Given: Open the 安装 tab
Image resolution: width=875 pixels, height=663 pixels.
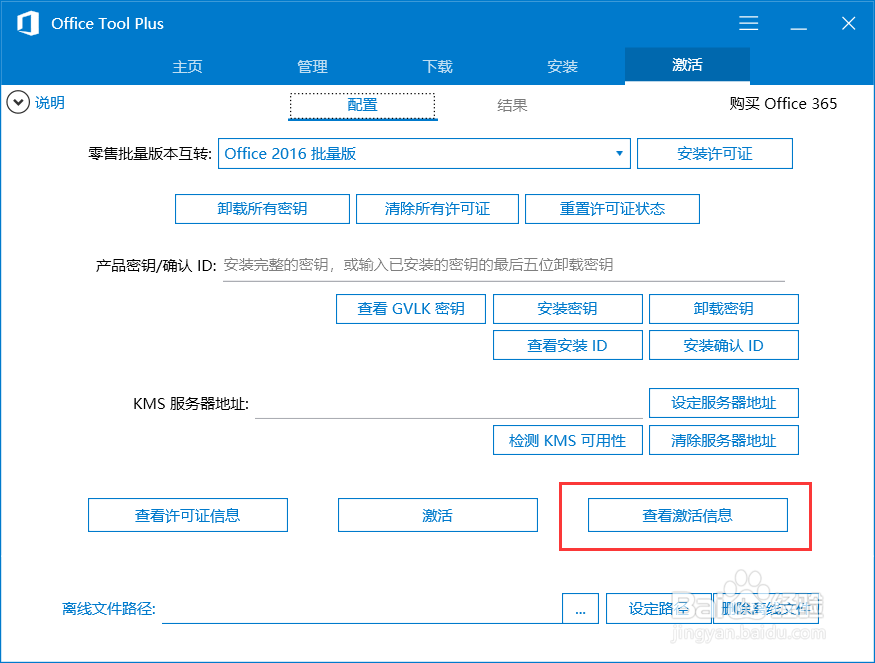Looking at the screenshot, I should 562,66.
